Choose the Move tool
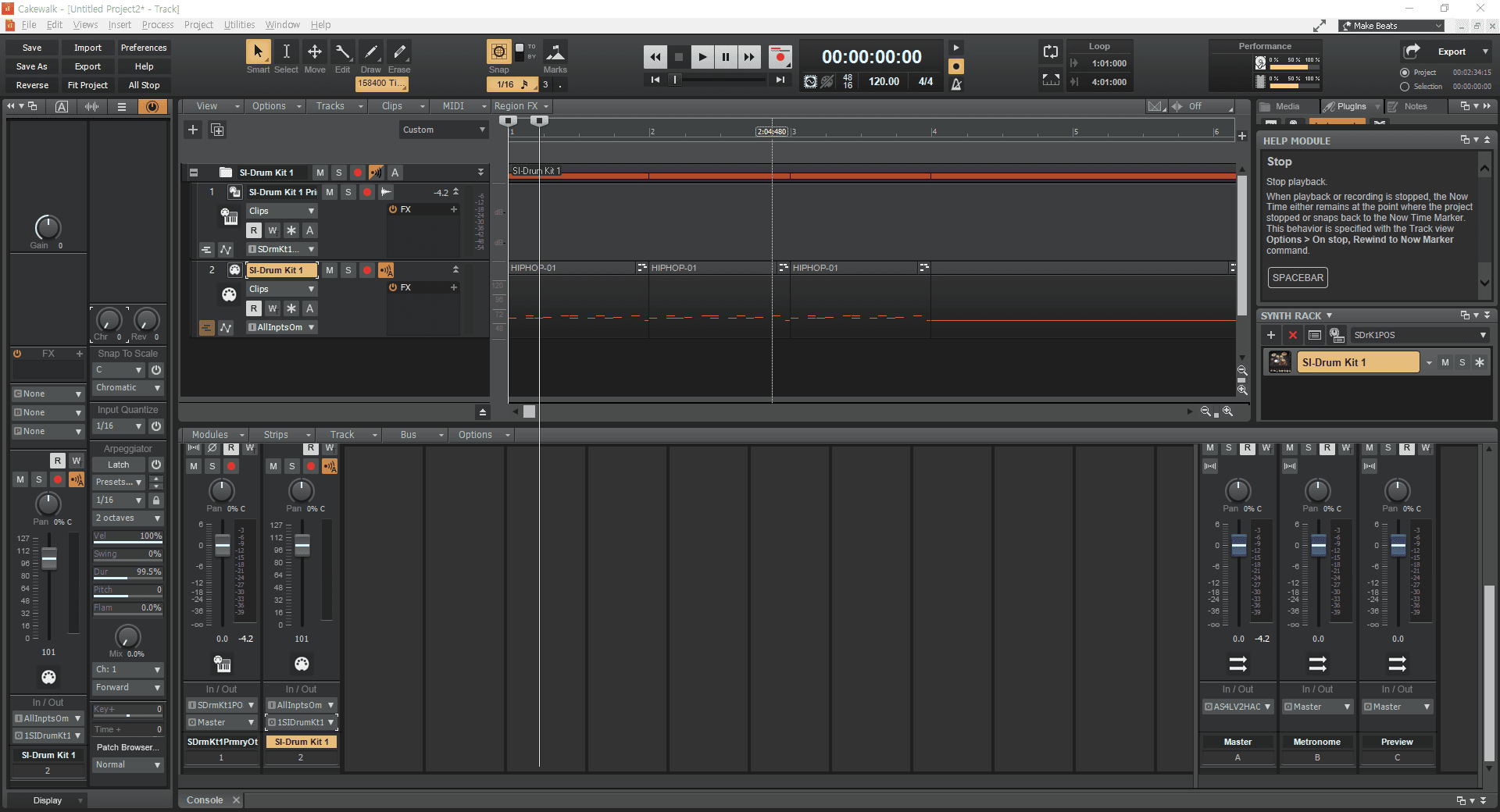This screenshot has height=812, width=1500. click(314, 52)
